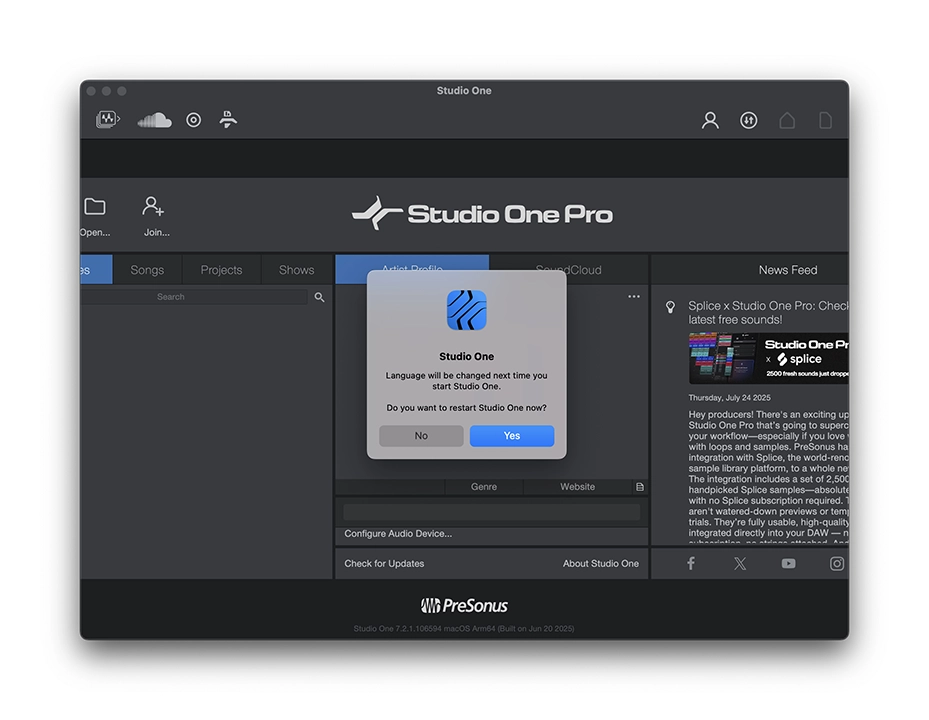The image size is (929, 720).
Task: Open the three-dots menu in artist panel
Action: tap(634, 297)
